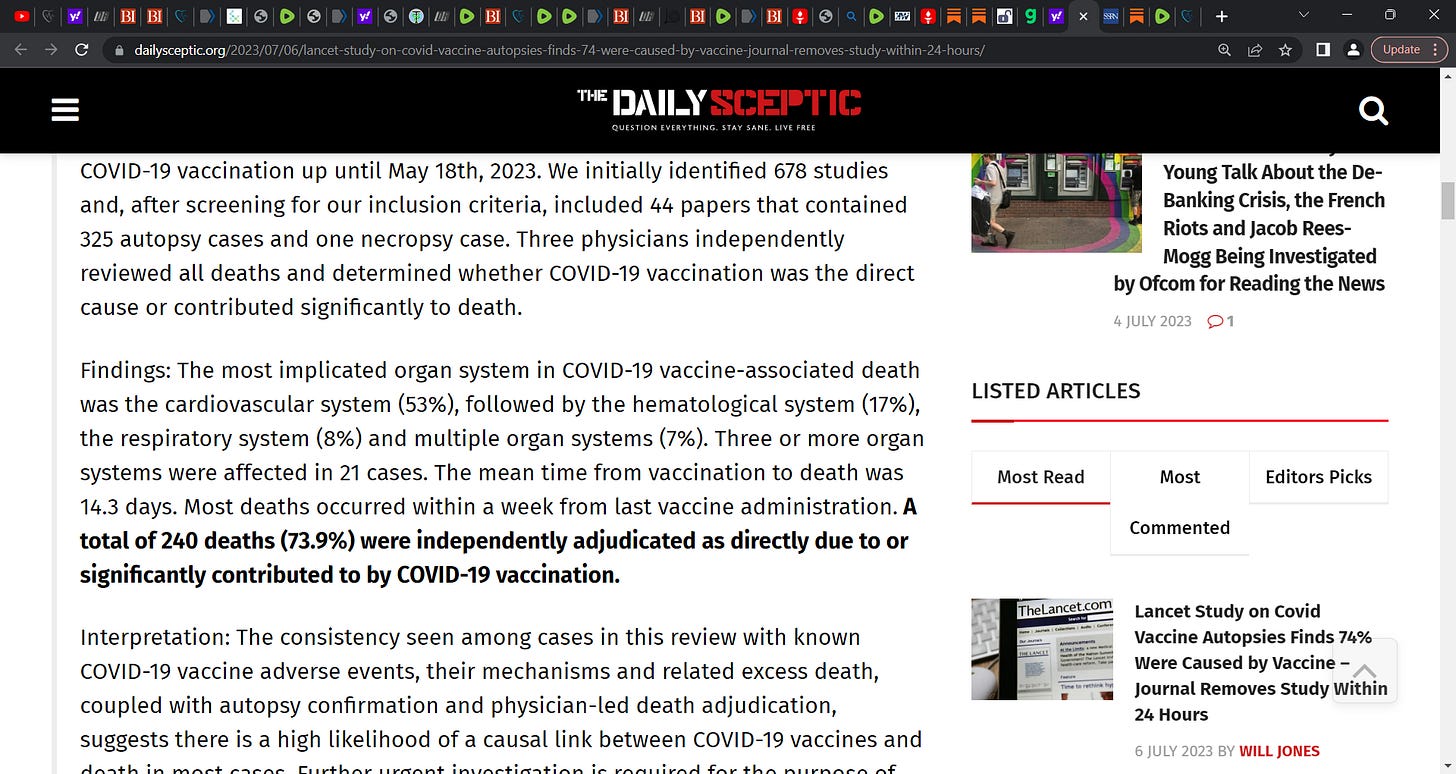The height and width of the screenshot is (774, 1456).
Task: Select the Most Commented tab
Action: (1180, 502)
